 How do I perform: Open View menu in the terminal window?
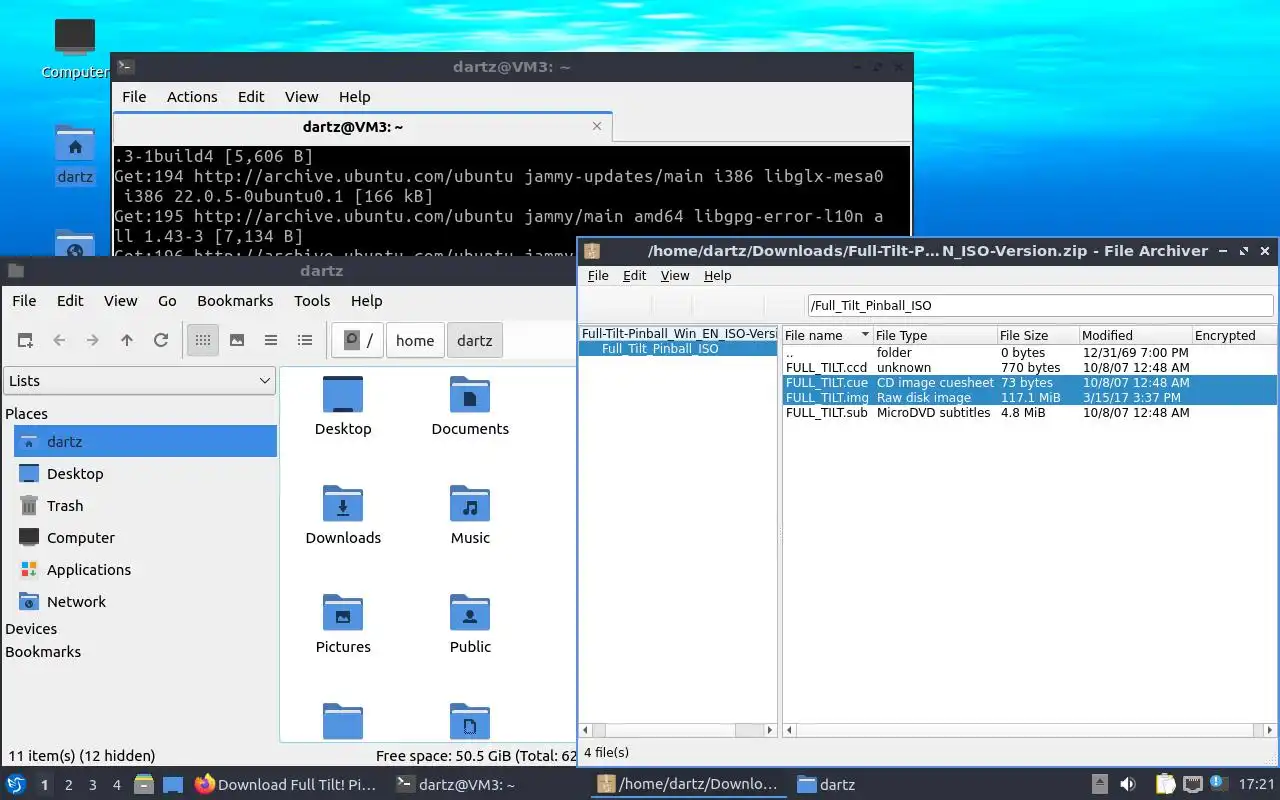pyautogui.click(x=301, y=96)
